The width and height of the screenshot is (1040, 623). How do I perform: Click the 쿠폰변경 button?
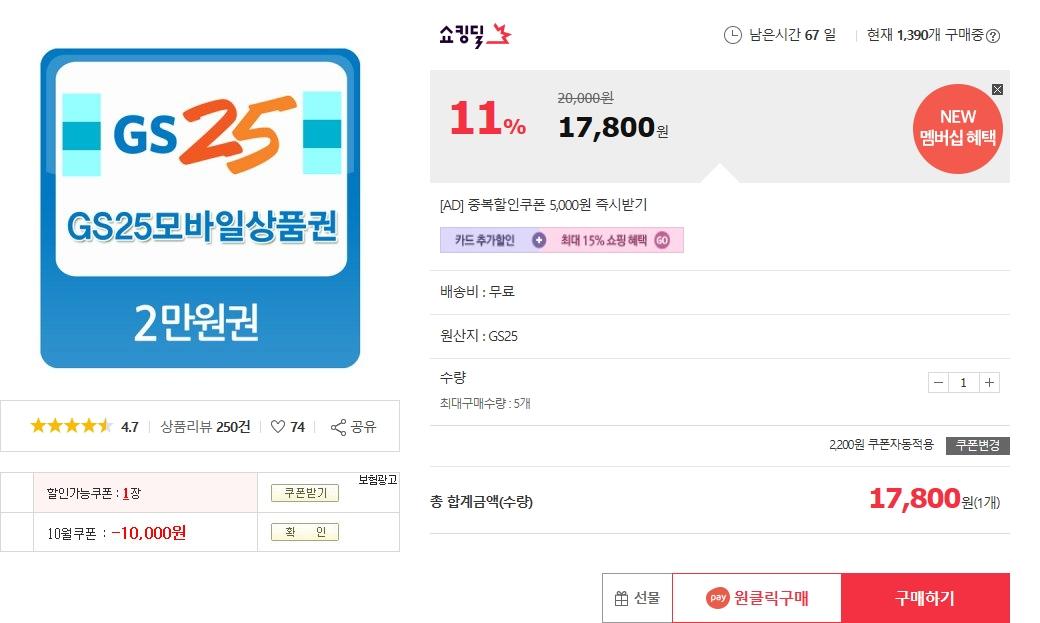pyautogui.click(x=977, y=446)
